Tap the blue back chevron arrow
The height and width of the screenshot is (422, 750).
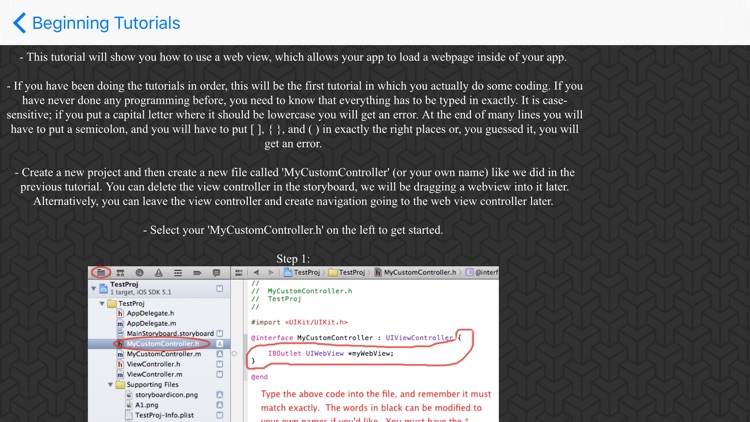click(x=19, y=23)
